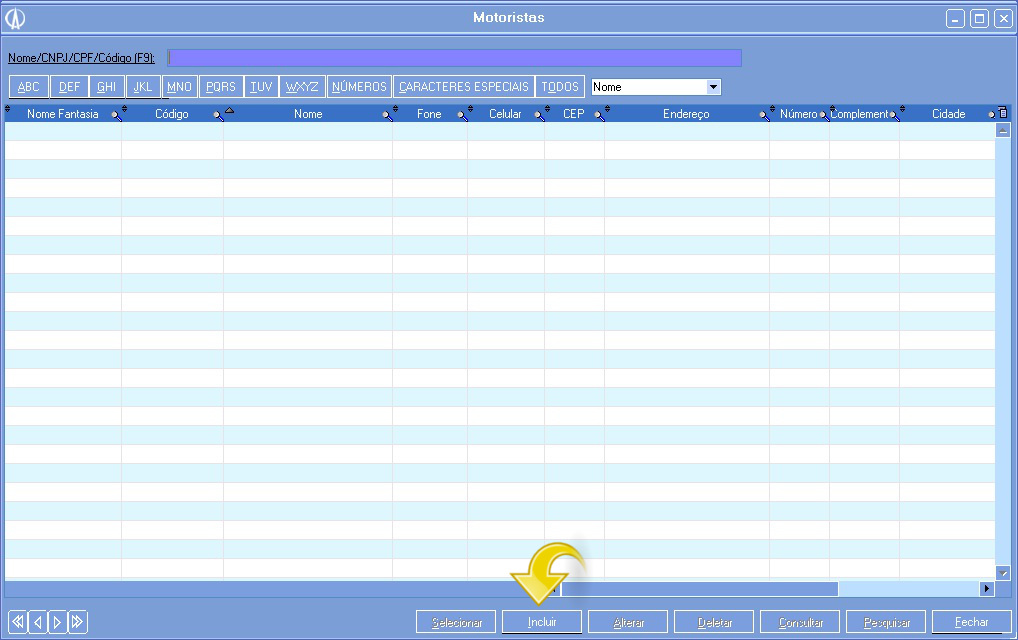Image resolution: width=1018 pixels, height=640 pixels.
Task: Show all entries with TODOS filter
Action: click(x=560, y=87)
